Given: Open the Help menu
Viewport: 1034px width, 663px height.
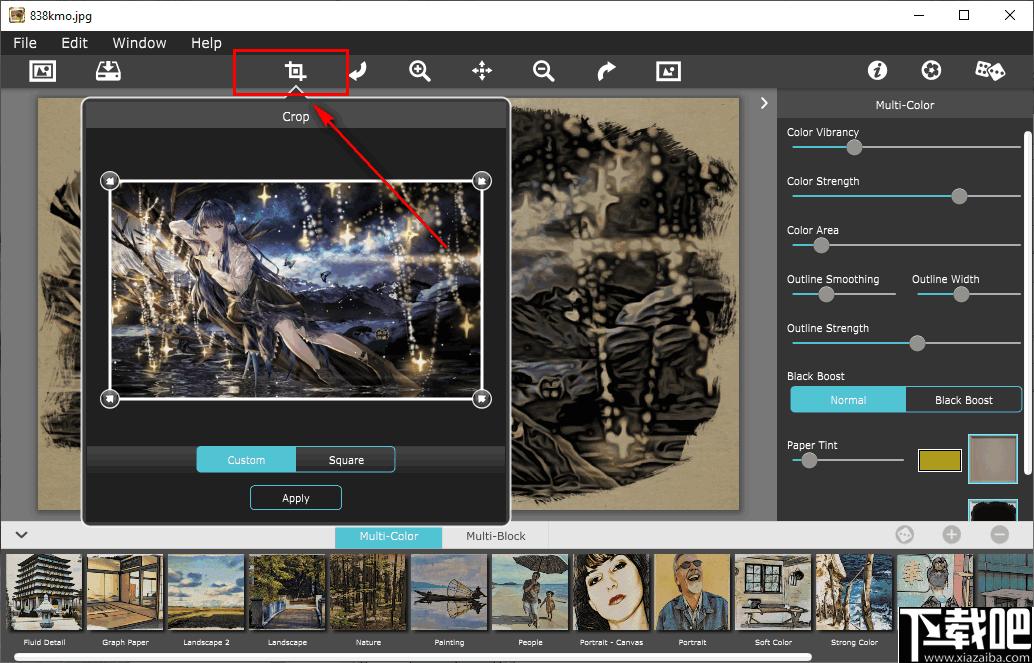Looking at the screenshot, I should tap(206, 43).
